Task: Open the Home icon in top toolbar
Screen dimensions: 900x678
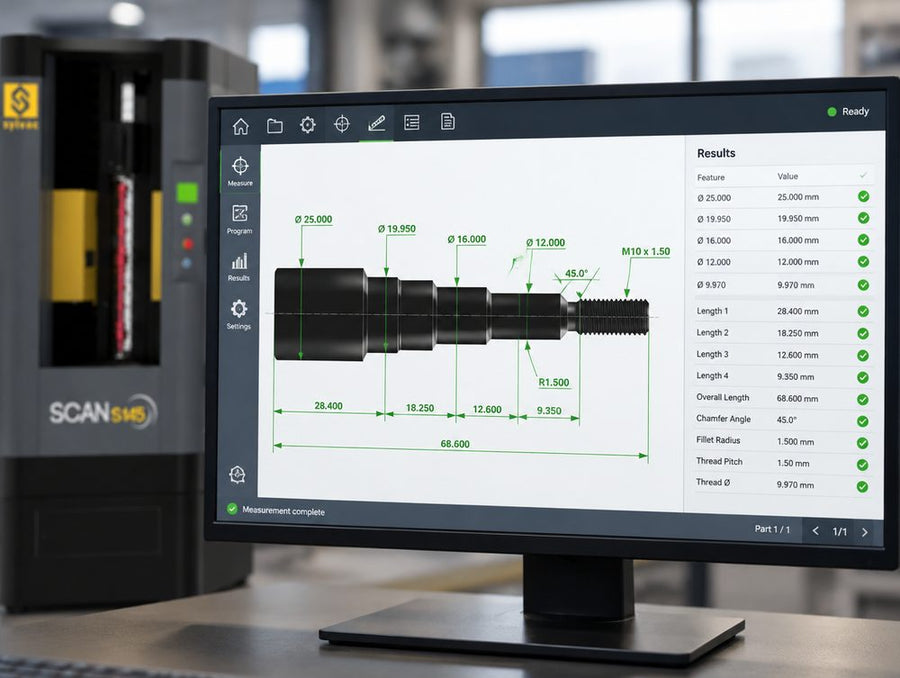Action: coord(240,126)
